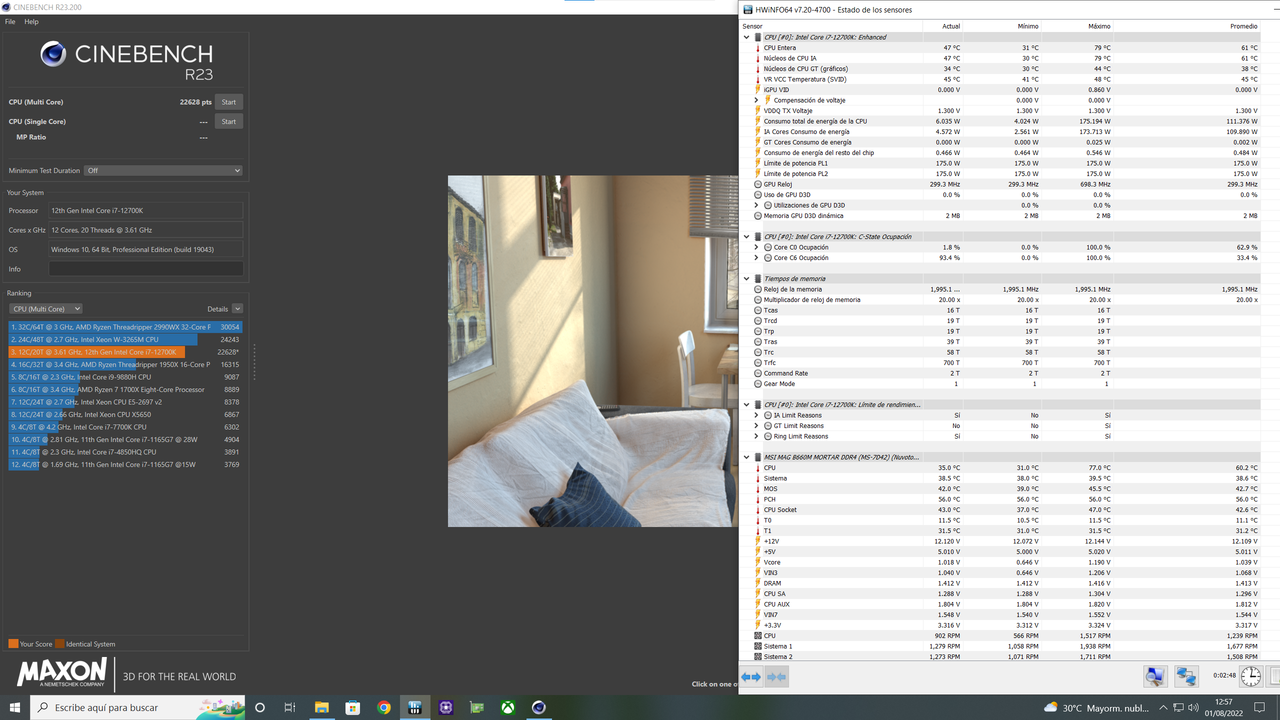Open the Details dropdown in Ranking
This screenshot has height=720, width=1280.
point(237,309)
